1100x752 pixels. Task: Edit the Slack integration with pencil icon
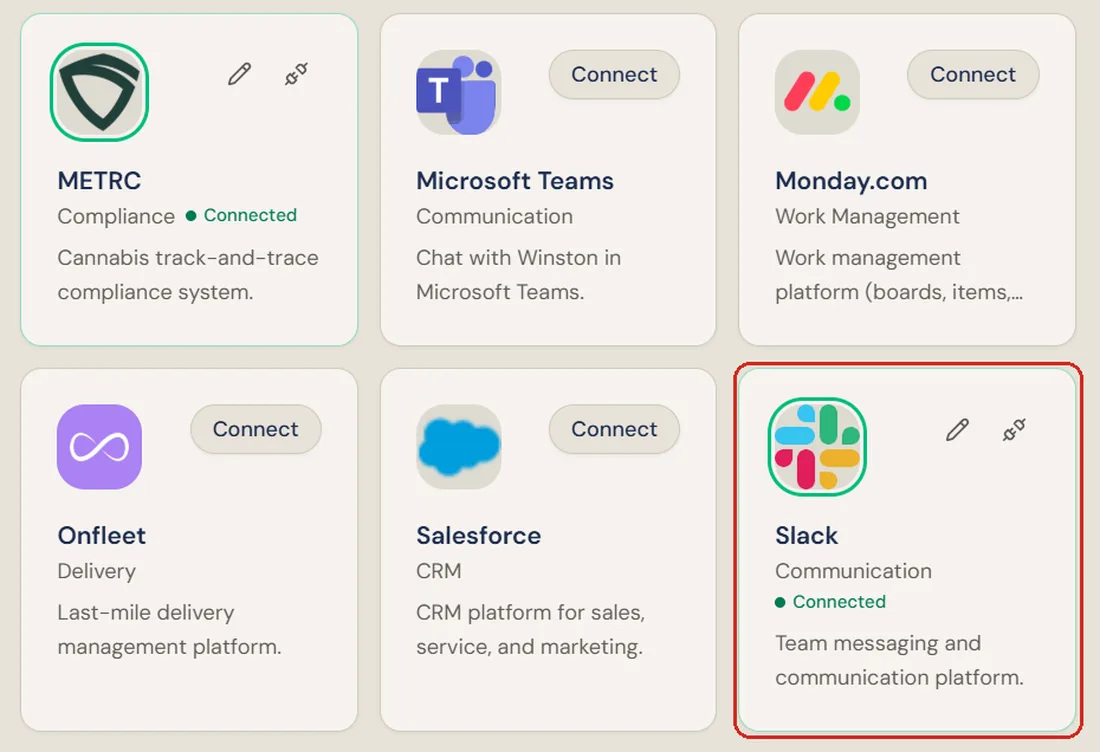957,429
